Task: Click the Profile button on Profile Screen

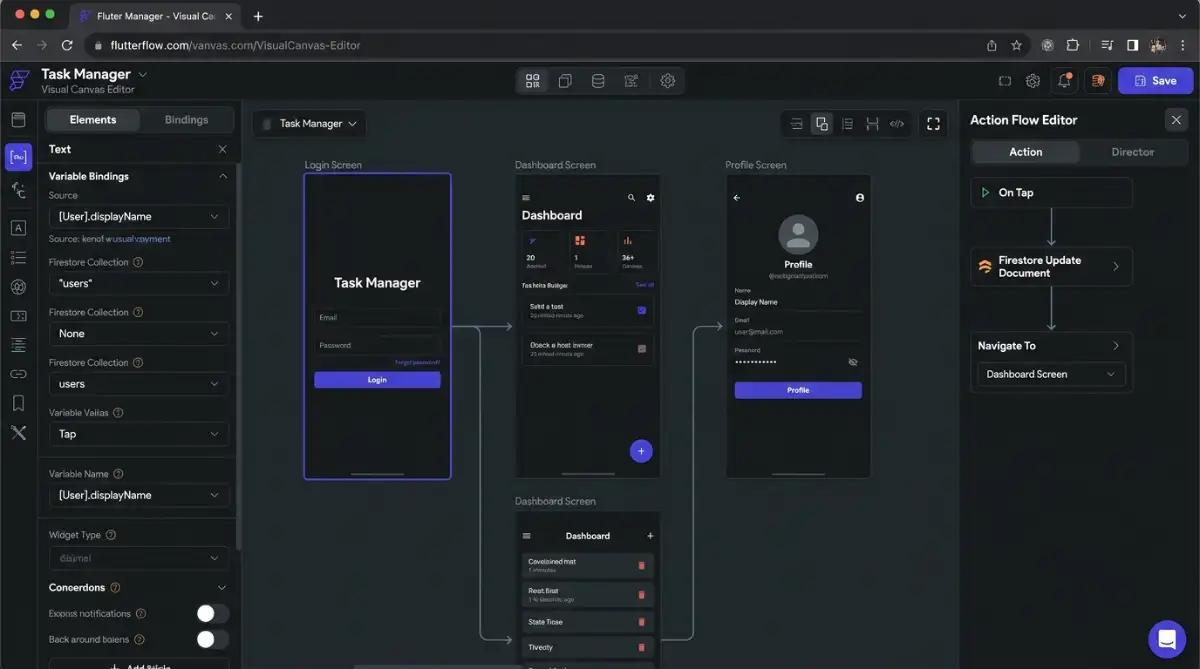Action: (798, 390)
